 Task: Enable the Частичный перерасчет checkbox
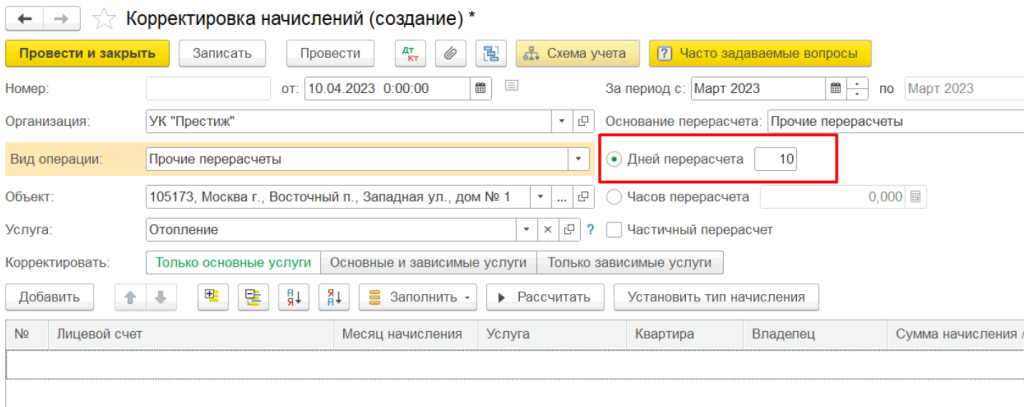coord(613,230)
